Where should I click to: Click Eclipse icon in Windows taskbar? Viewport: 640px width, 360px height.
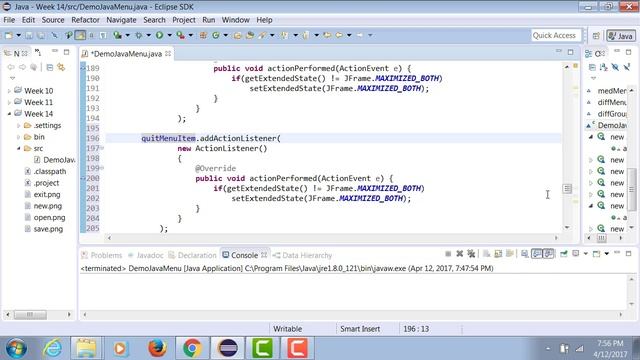point(228,348)
